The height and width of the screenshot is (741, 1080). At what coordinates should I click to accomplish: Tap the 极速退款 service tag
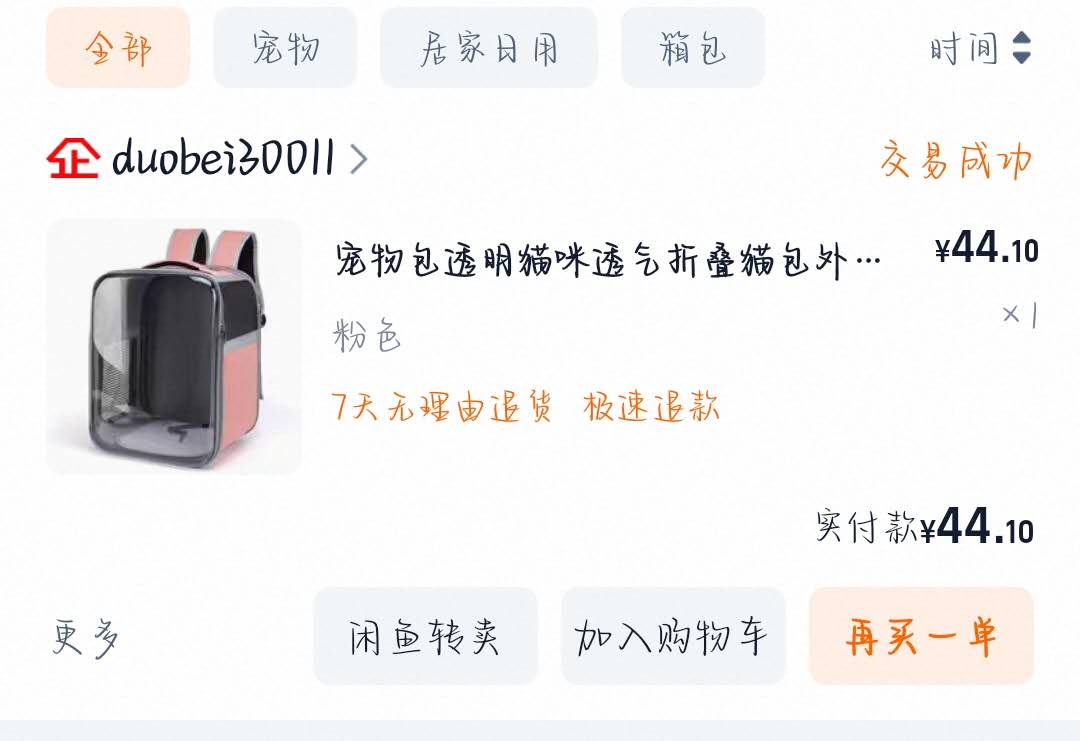click(x=651, y=406)
